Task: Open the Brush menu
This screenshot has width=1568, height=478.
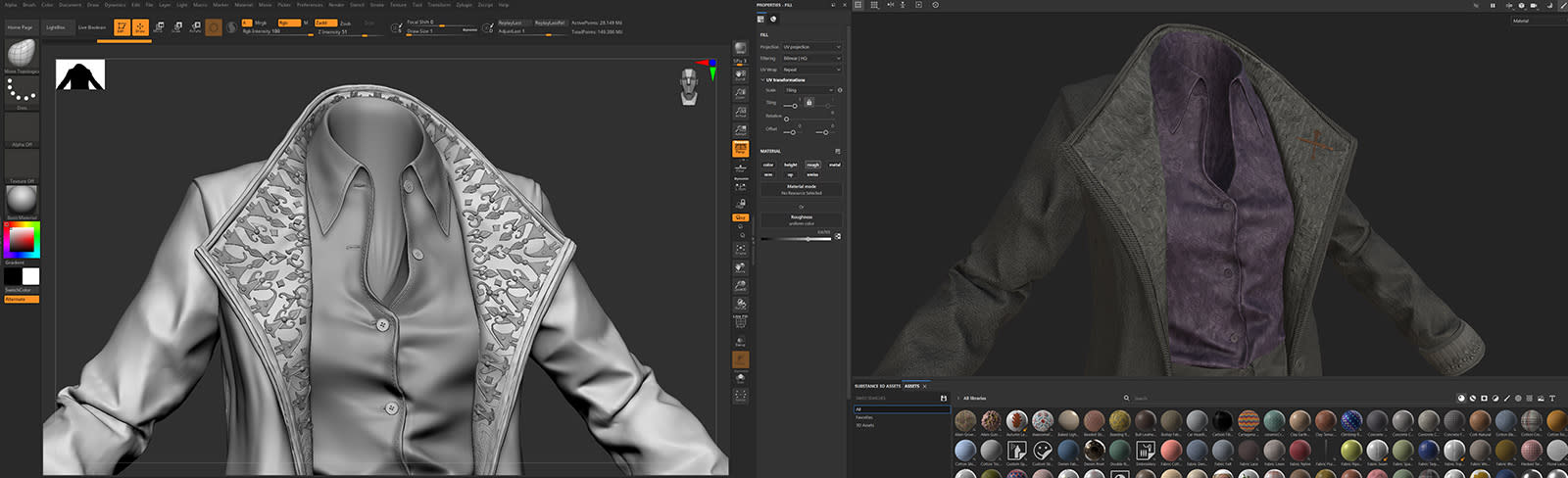Action: [x=28, y=5]
